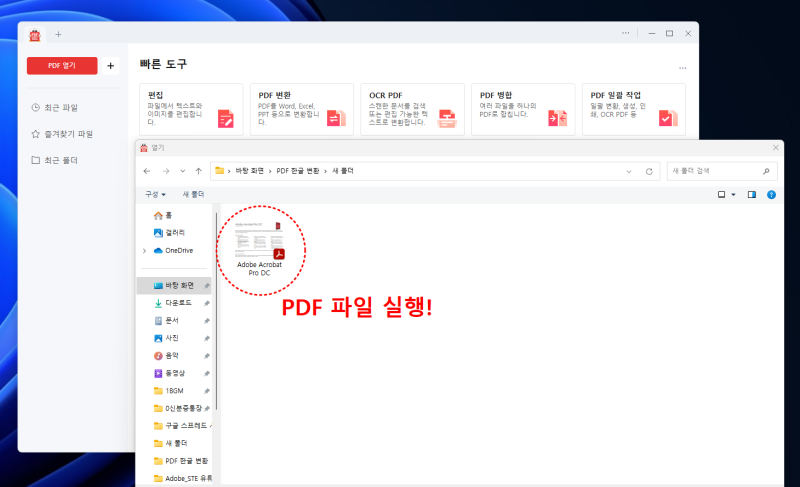Screen dimensions: 800x487
Task: Click the navigation pane scrollbar
Action: tap(217, 311)
